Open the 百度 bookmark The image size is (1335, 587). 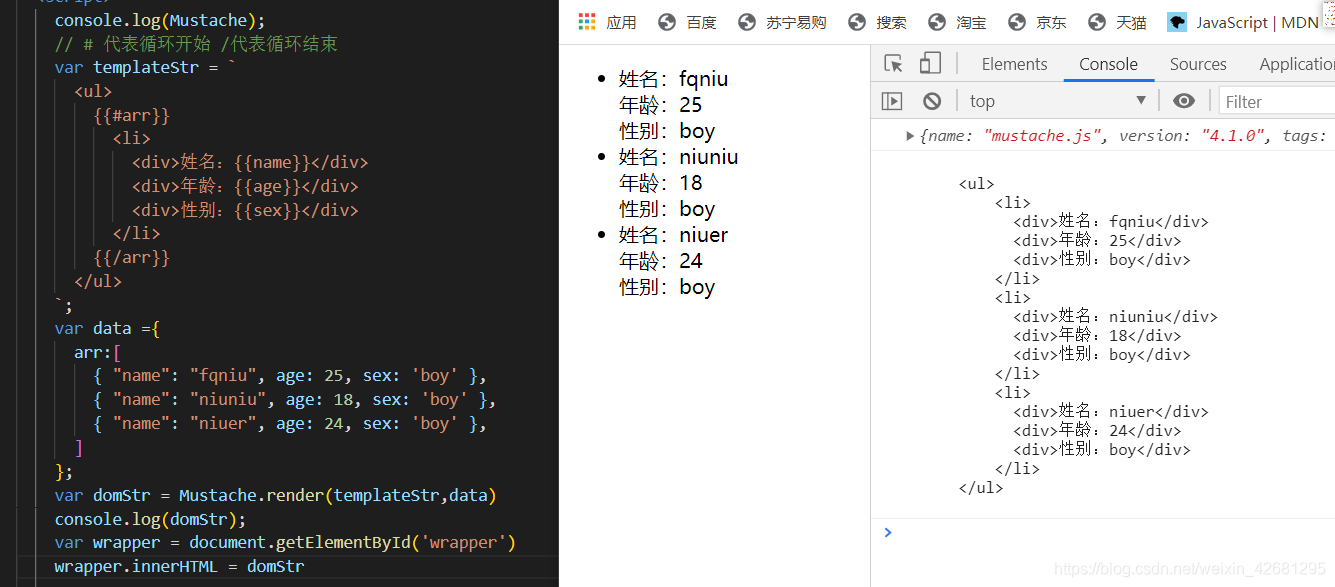coord(688,22)
